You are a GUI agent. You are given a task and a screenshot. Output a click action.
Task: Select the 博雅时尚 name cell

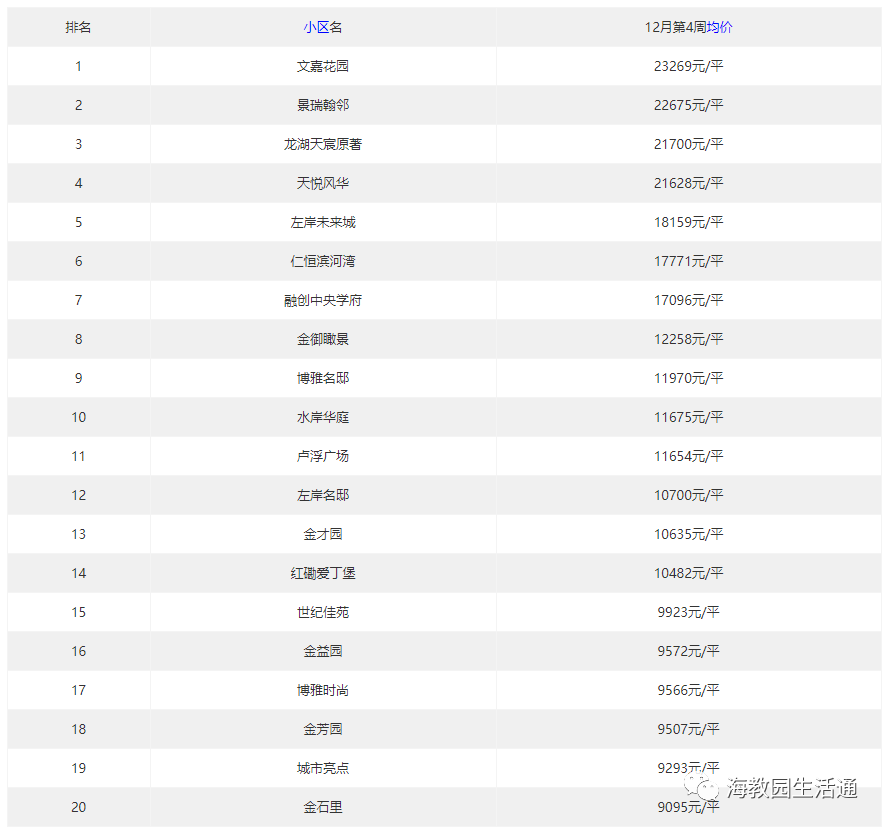point(323,690)
